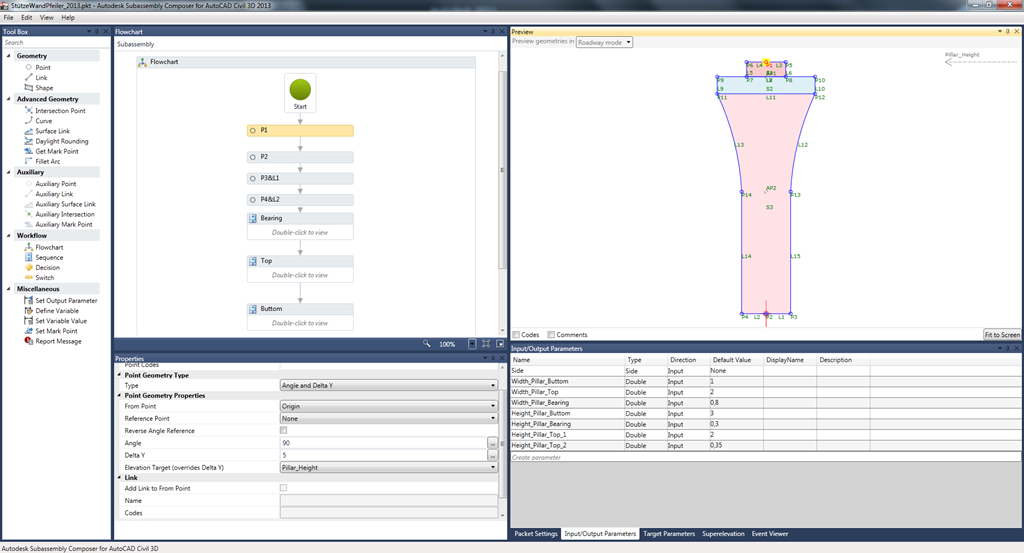Click the Angle expression ellipsis button
Image resolution: width=1024 pixels, height=553 pixels.
tap(492, 443)
